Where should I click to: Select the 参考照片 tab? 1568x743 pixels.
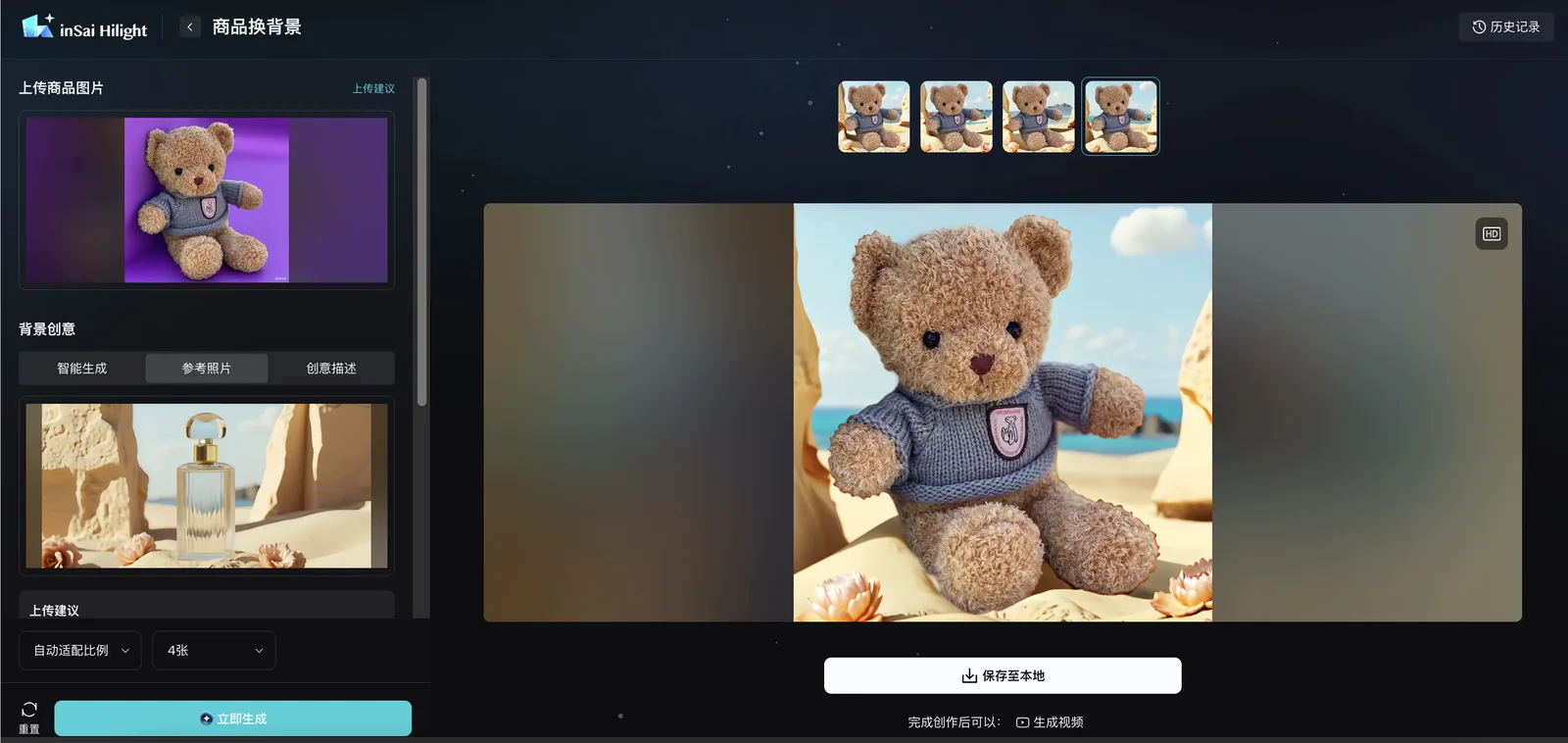[x=207, y=369]
